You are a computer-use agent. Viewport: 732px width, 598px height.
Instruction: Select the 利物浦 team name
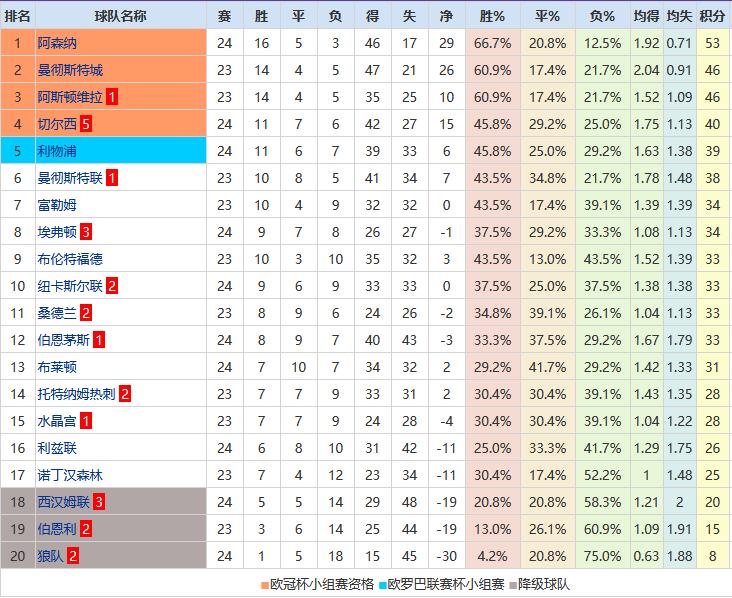pos(57,151)
